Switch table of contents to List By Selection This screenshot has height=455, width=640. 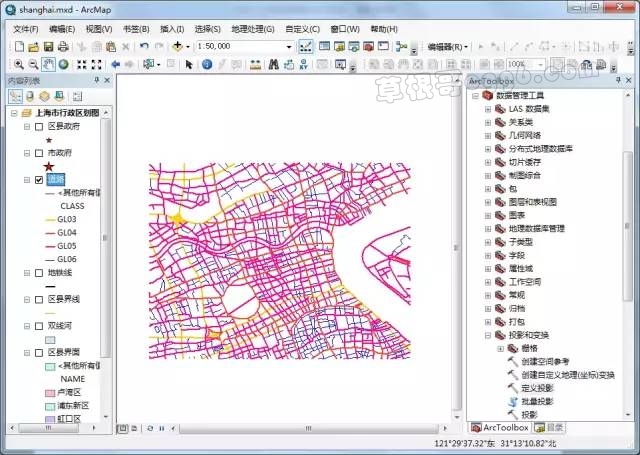[x=59, y=96]
